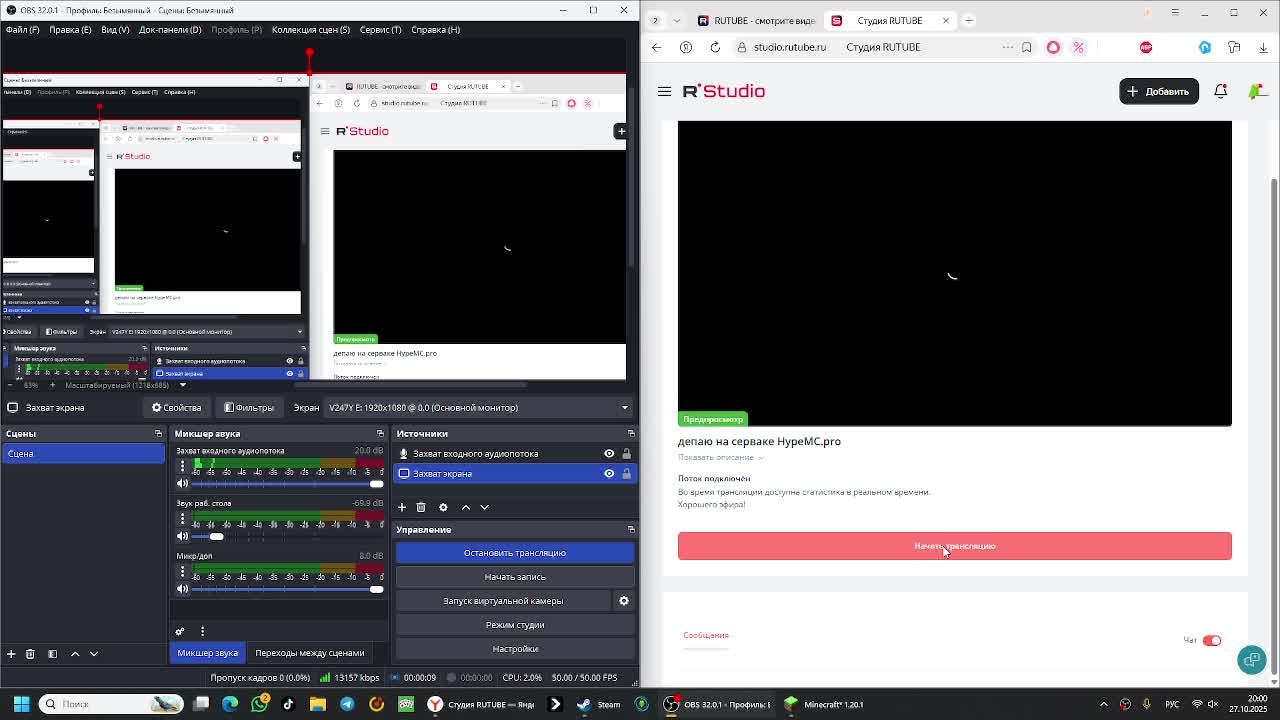The image size is (1280, 720).
Task: Move the scene up in Сцены panel
Action: tap(74, 653)
